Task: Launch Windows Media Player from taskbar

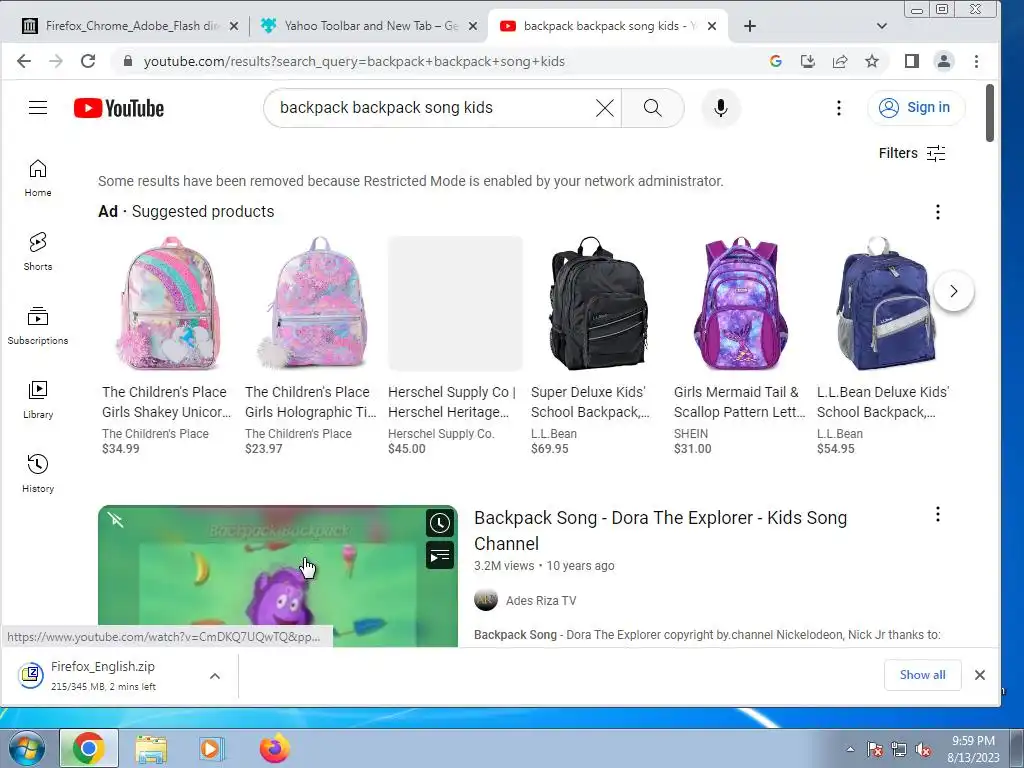Action: 212,748
